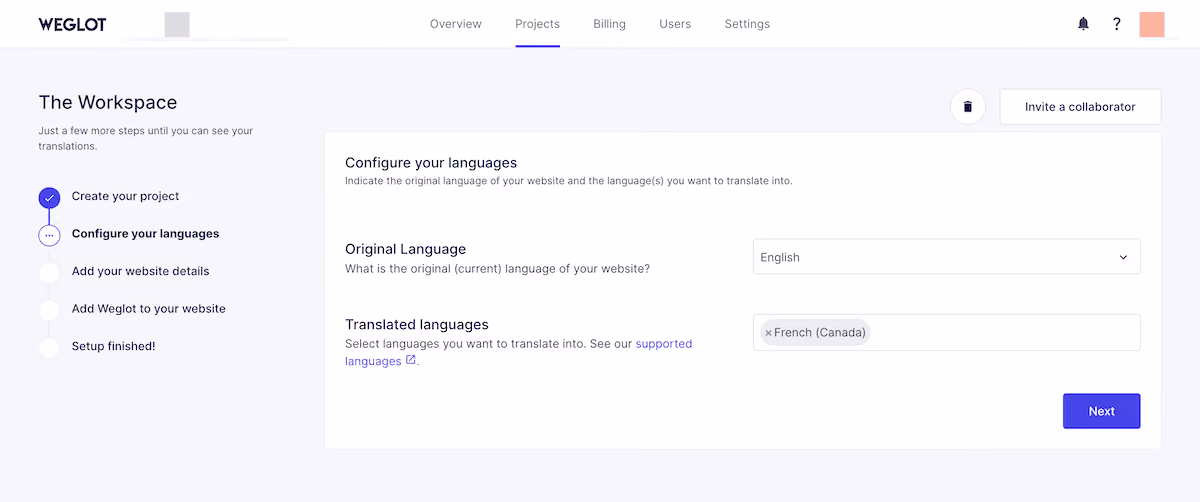
Task: Click the Configure your languages step icon
Action: pyautogui.click(x=49, y=235)
